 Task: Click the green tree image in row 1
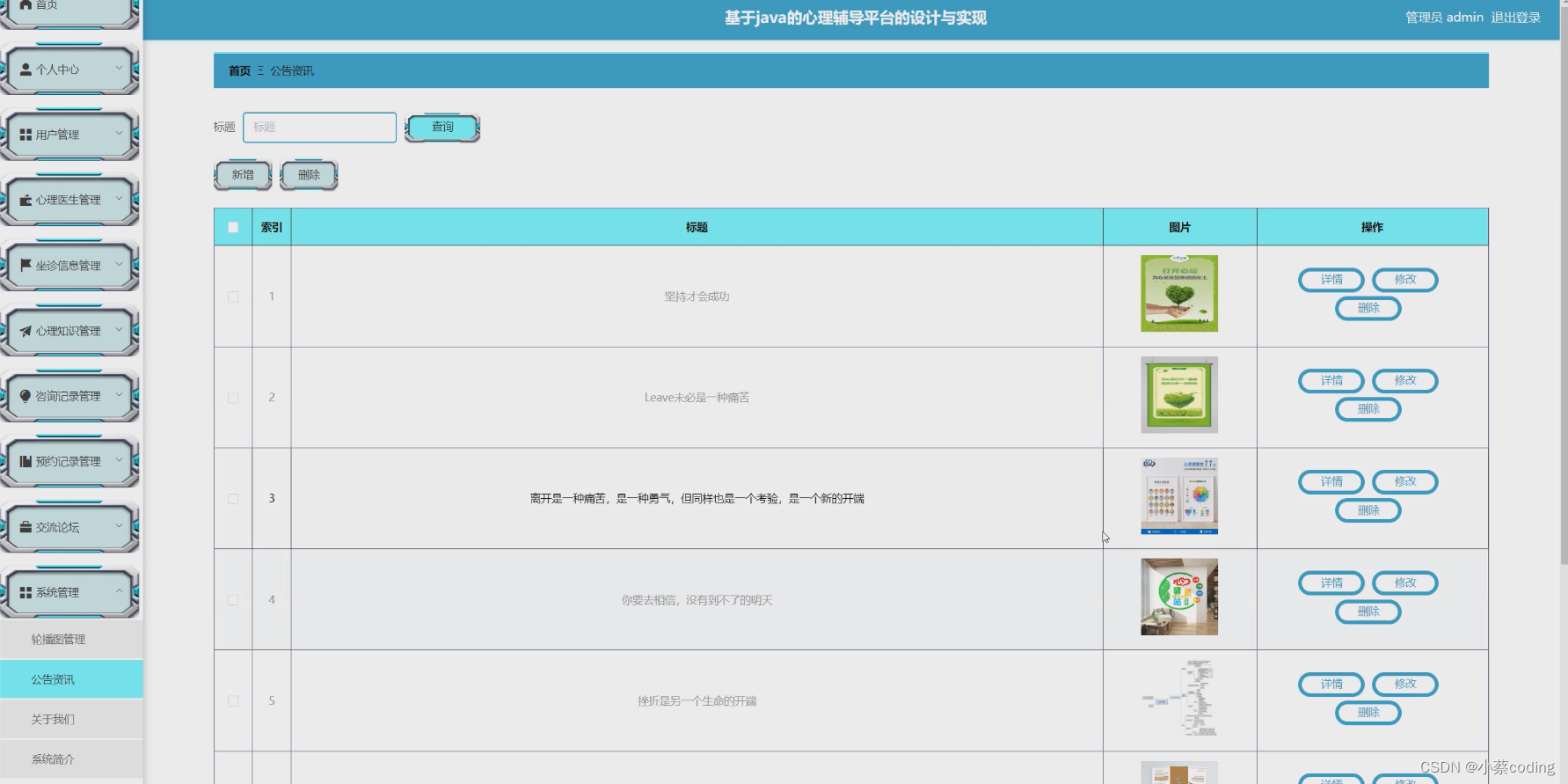point(1179,294)
